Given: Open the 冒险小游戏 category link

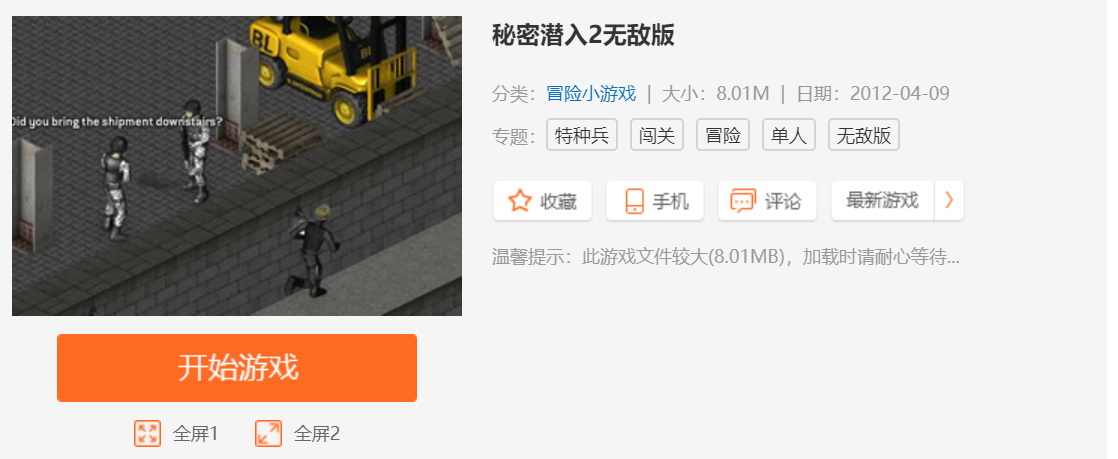Looking at the screenshot, I should point(591,94).
